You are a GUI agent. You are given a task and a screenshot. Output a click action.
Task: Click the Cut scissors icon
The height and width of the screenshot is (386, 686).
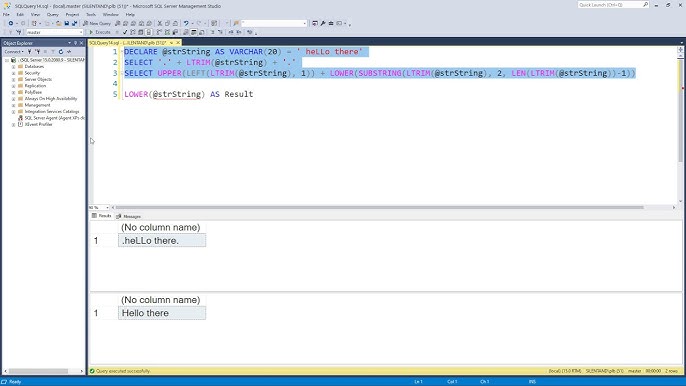click(x=160, y=23)
